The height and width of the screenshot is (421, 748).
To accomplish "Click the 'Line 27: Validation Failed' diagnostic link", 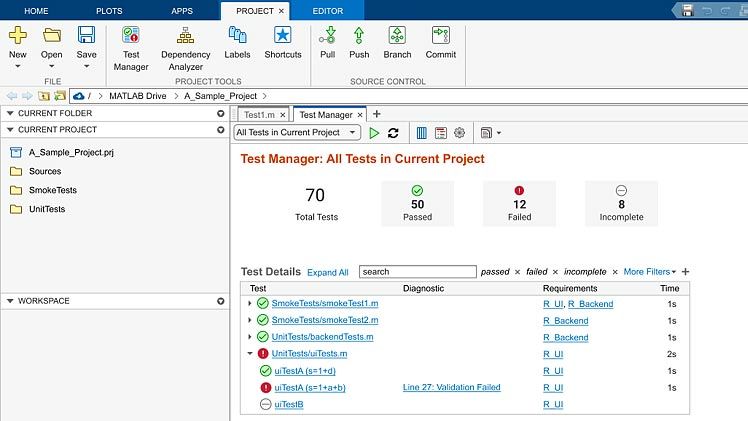I will click(x=451, y=387).
